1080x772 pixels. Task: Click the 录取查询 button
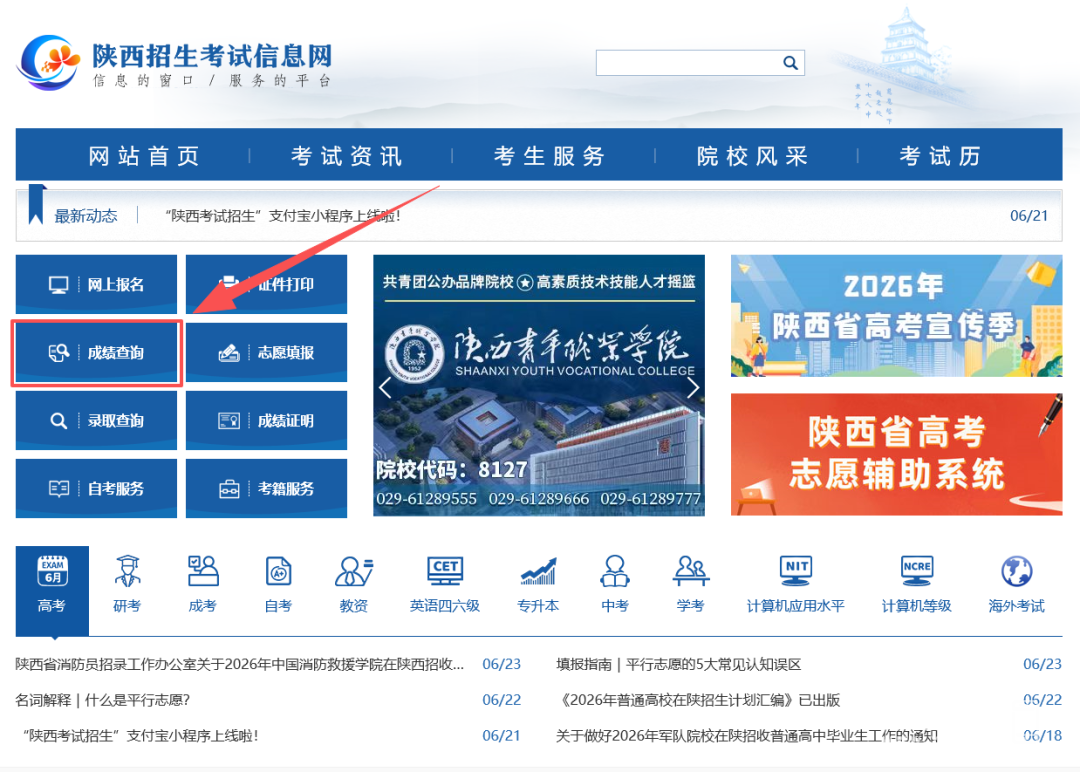(96, 420)
